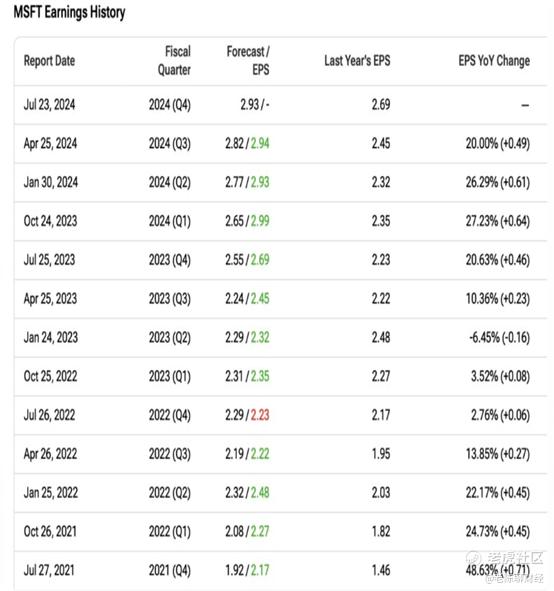Click the -6.45% (-0.16) YoY change
554x591 pixels.
point(499,337)
